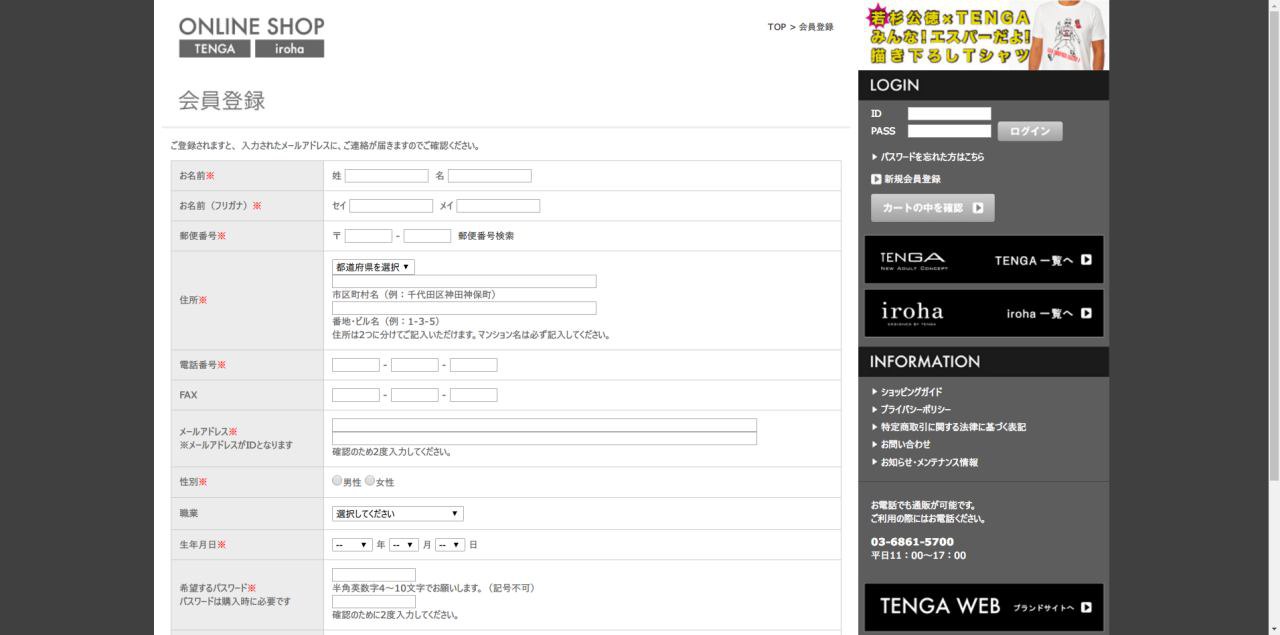This screenshot has width=1280, height=635.
Task: Focus the メイ furigana field
Action: 498,206
